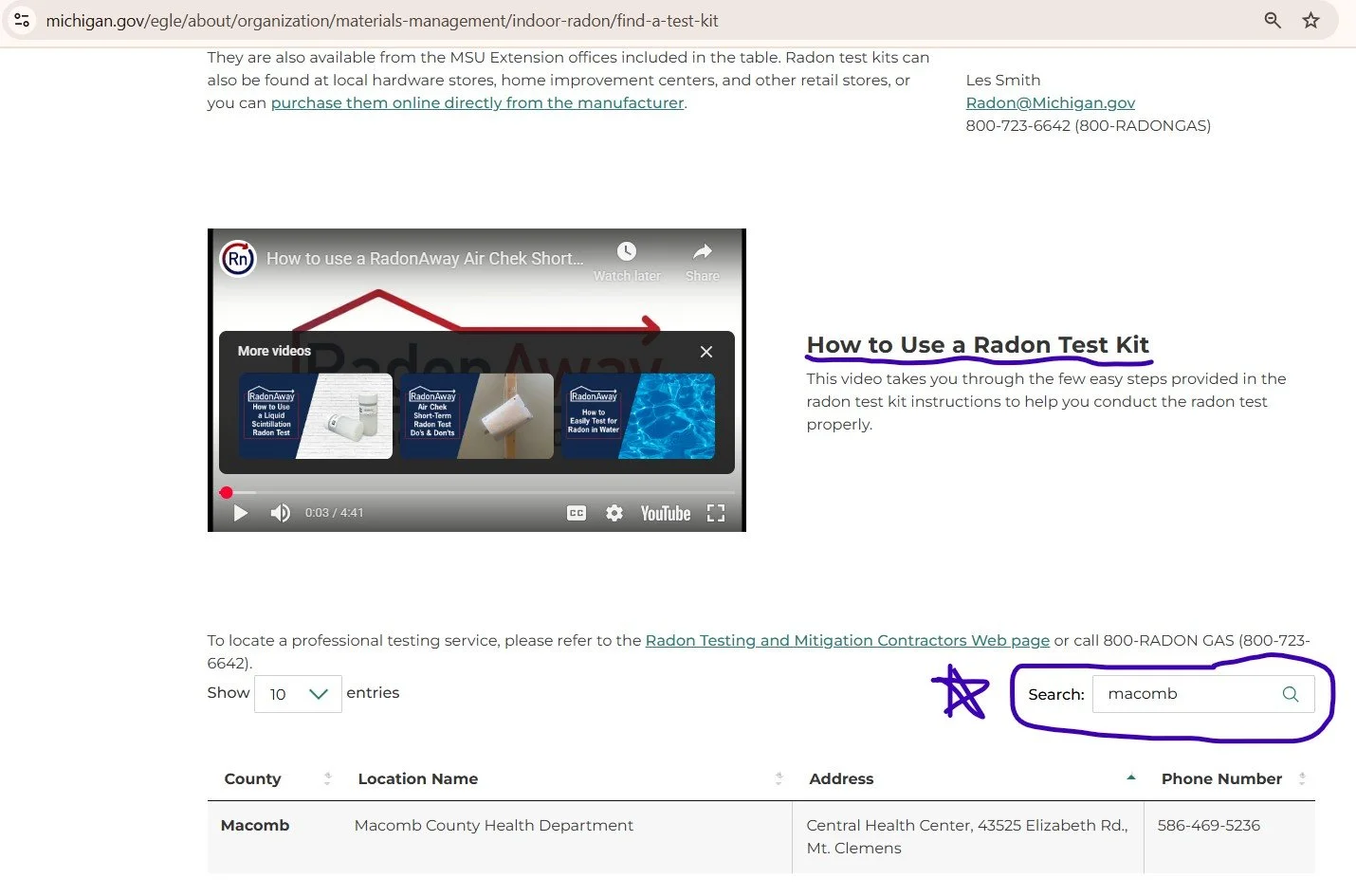
Task: Open the Show entries dropdown
Action: (298, 693)
